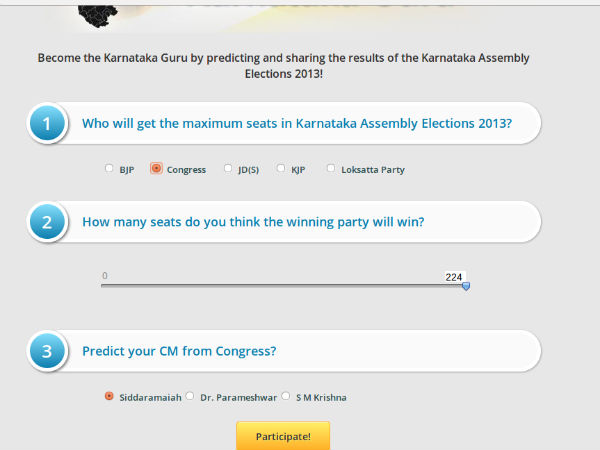Viewport: 600px width, 450px height.
Task: Choose S M Krishna as CM
Action: (x=285, y=396)
